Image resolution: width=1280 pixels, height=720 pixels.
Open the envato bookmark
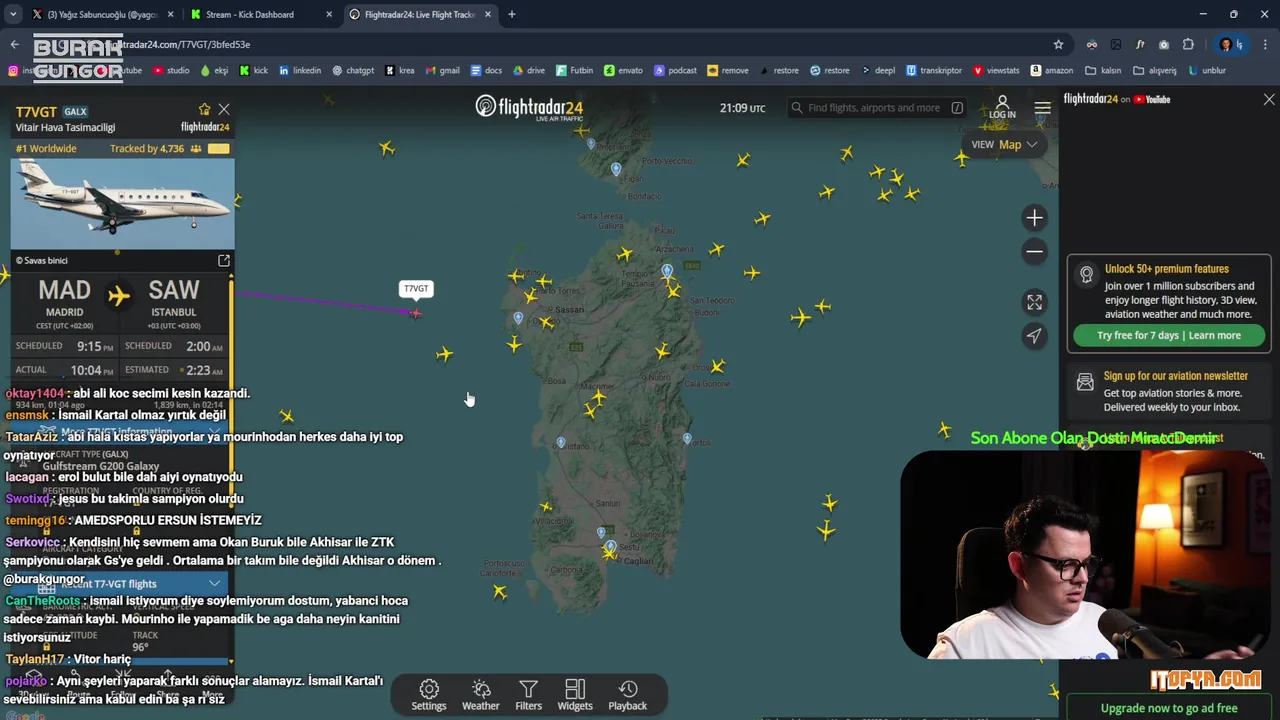[623, 70]
